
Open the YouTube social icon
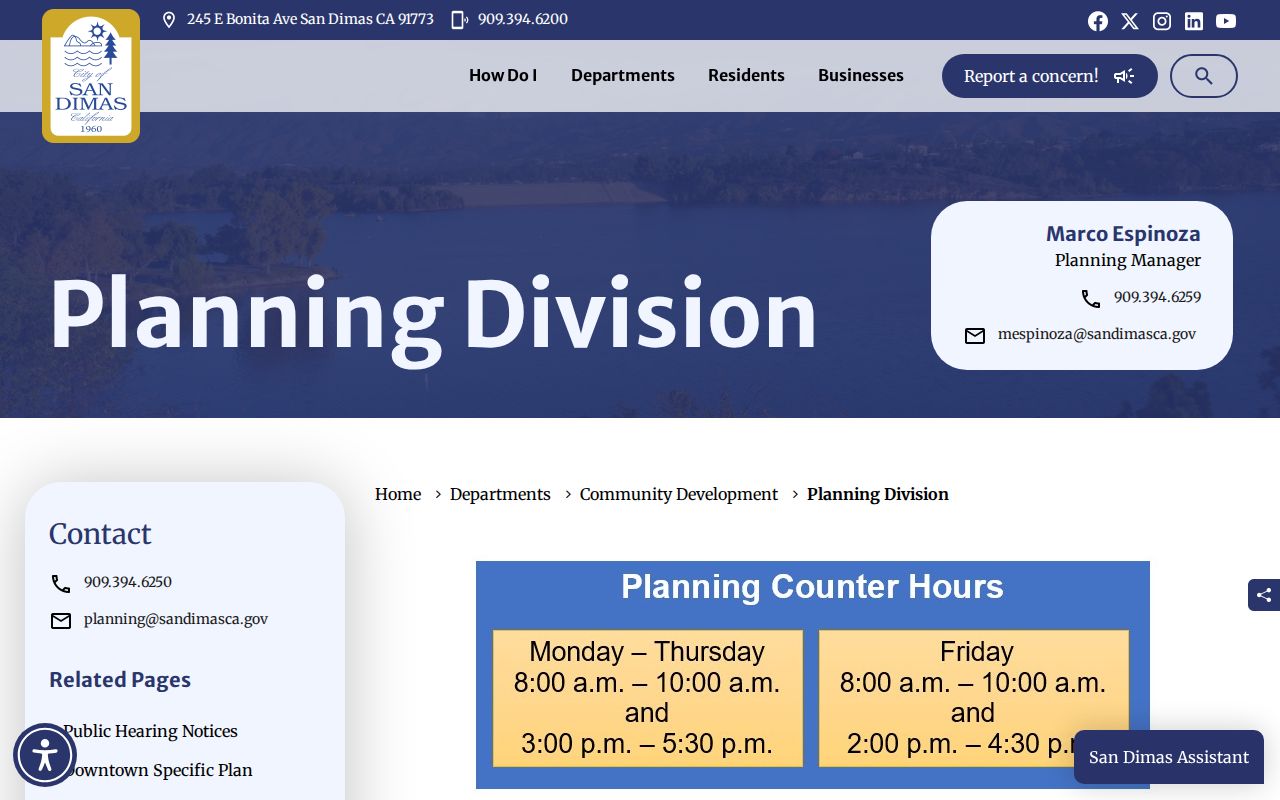[1226, 21]
